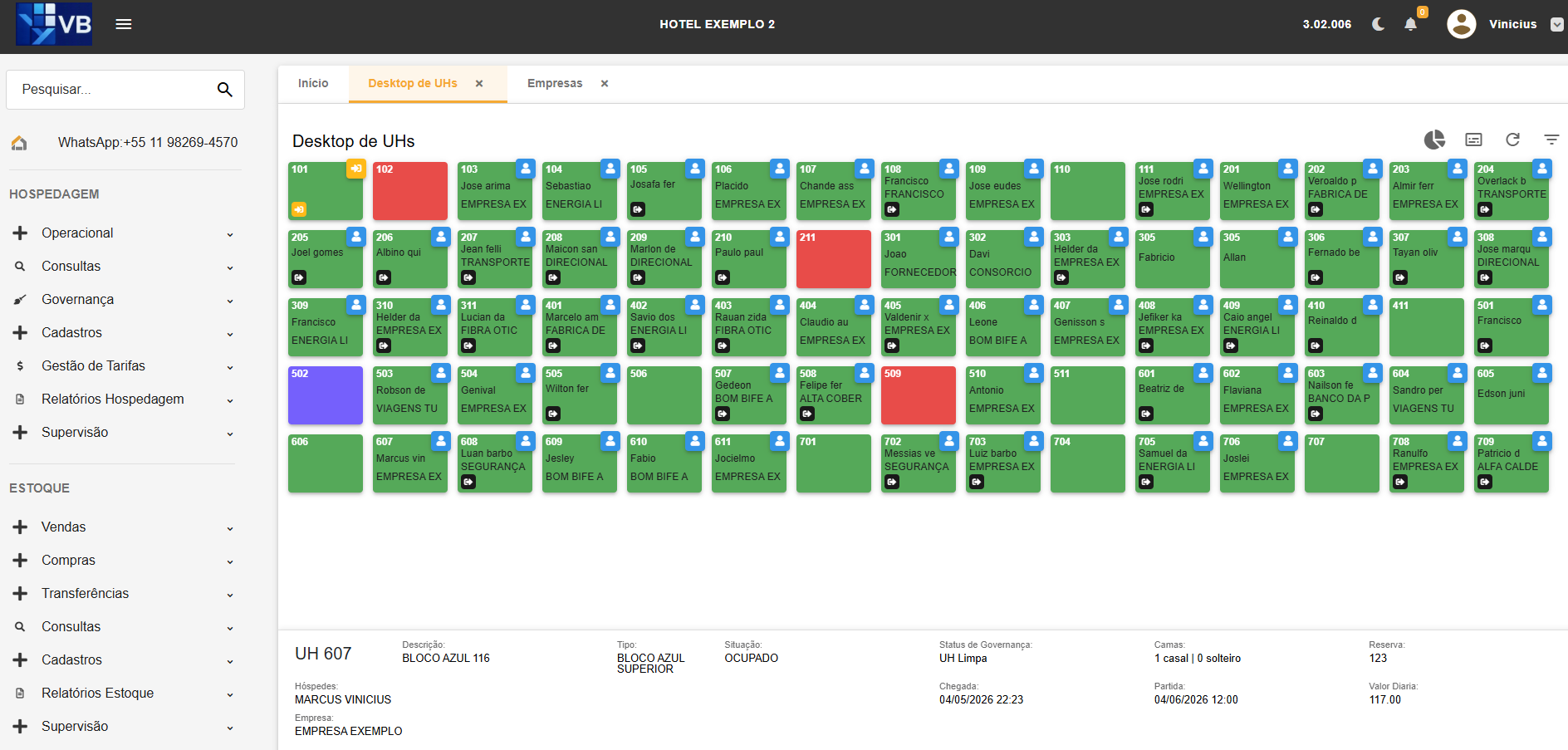The height and width of the screenshot is (750, 1568).
Task: Open the notifications bell
Action: (1410, 24)
